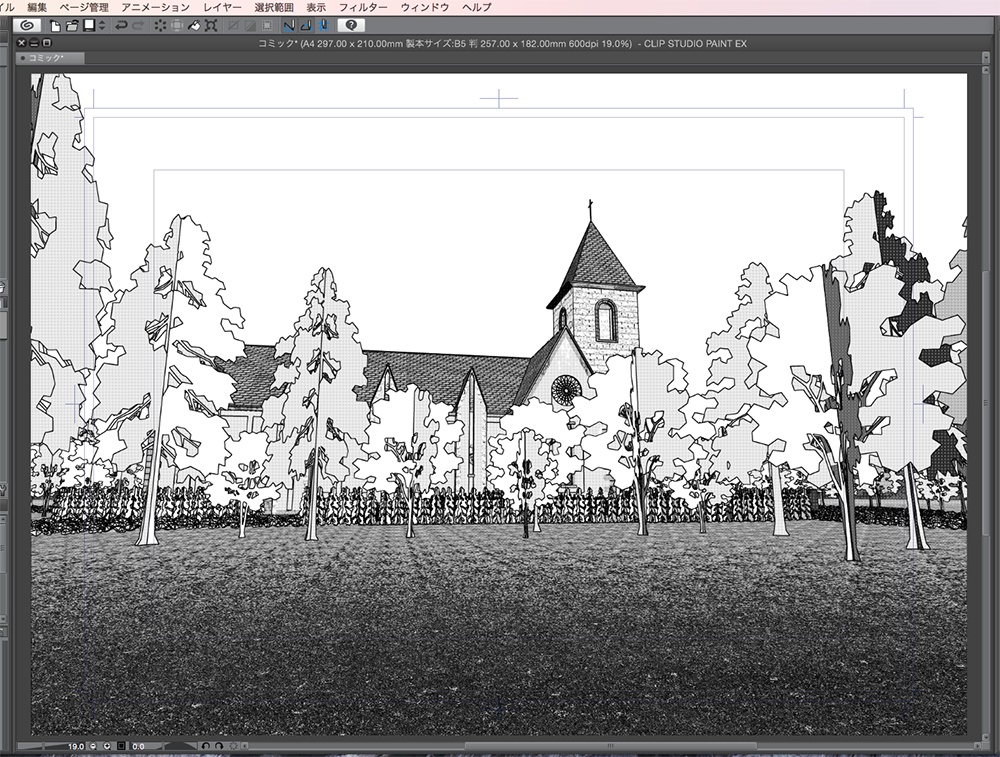Activate scale and rotate transform
The image size is (1000, 757).
211,26
